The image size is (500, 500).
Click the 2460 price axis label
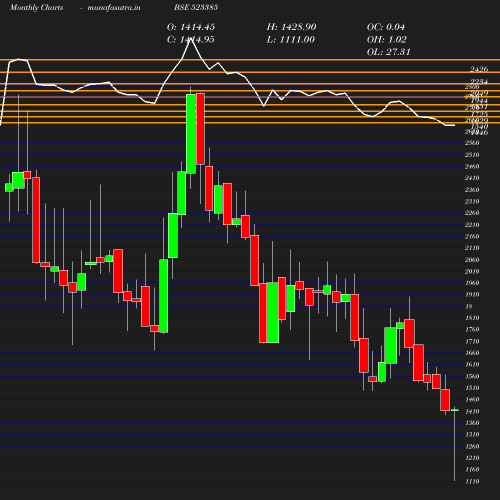tap(472, 166)
